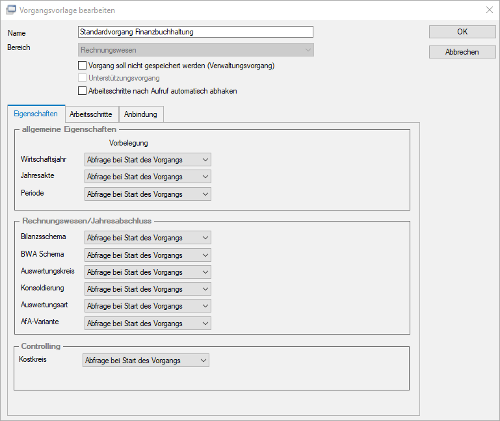
Task: Open the Kostkreis dropdown
Action: pos(146,360)
